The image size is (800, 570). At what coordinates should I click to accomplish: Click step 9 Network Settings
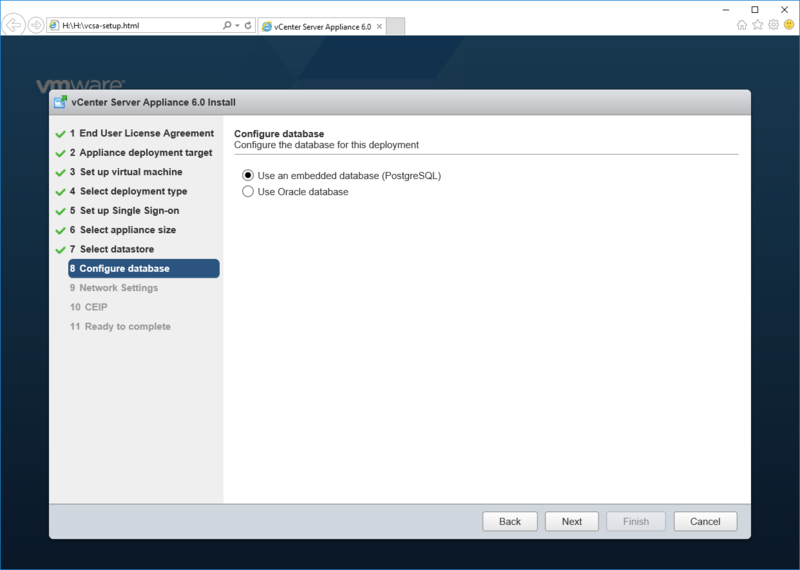[114, 288]
